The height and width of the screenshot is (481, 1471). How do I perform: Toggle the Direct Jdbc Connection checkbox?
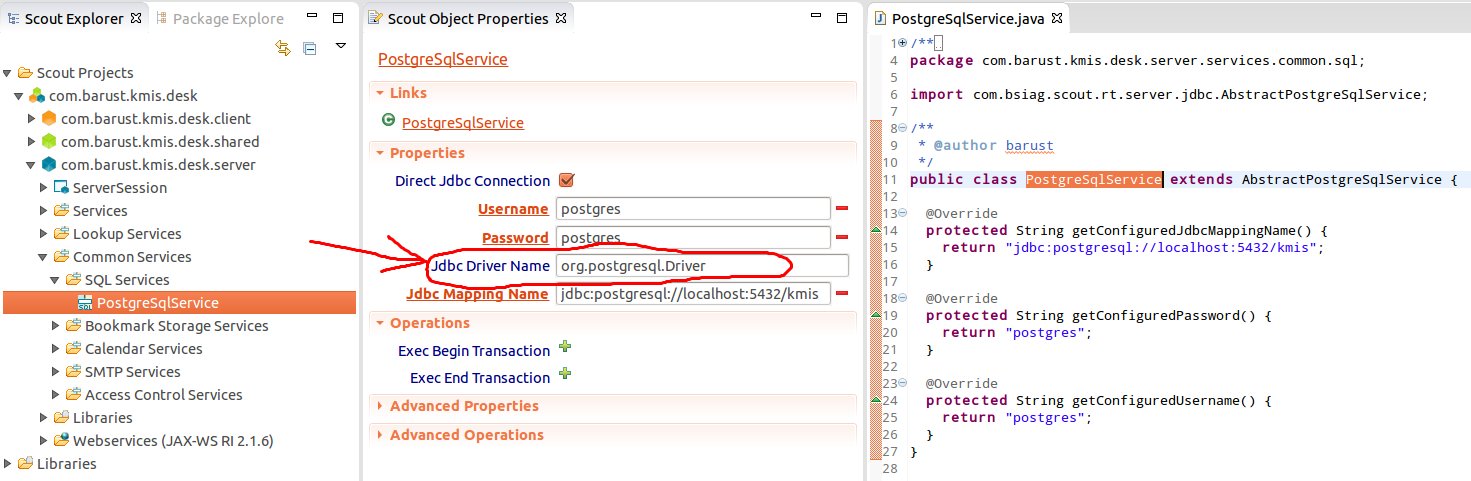coord(567,181)
